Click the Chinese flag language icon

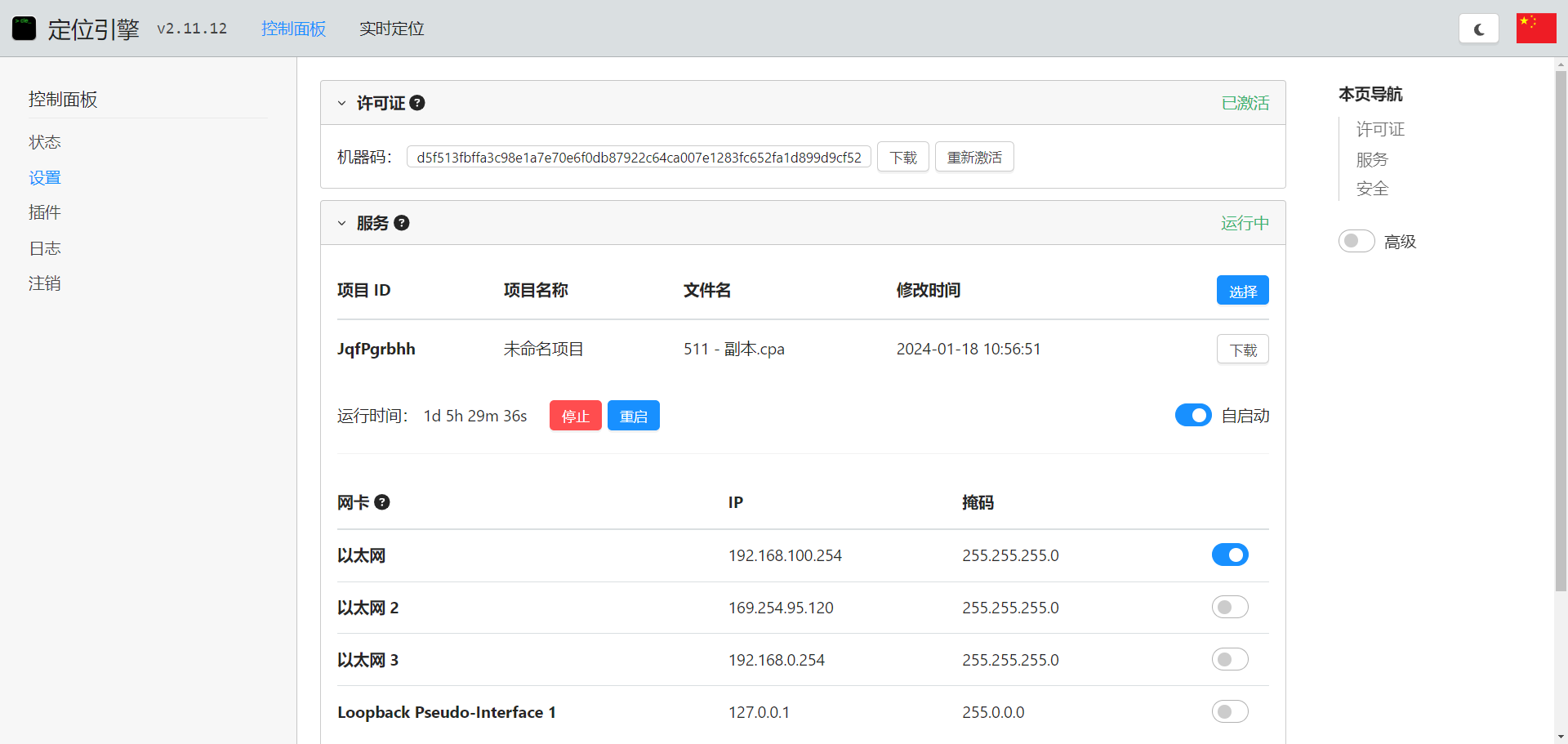pos(1535,29)
